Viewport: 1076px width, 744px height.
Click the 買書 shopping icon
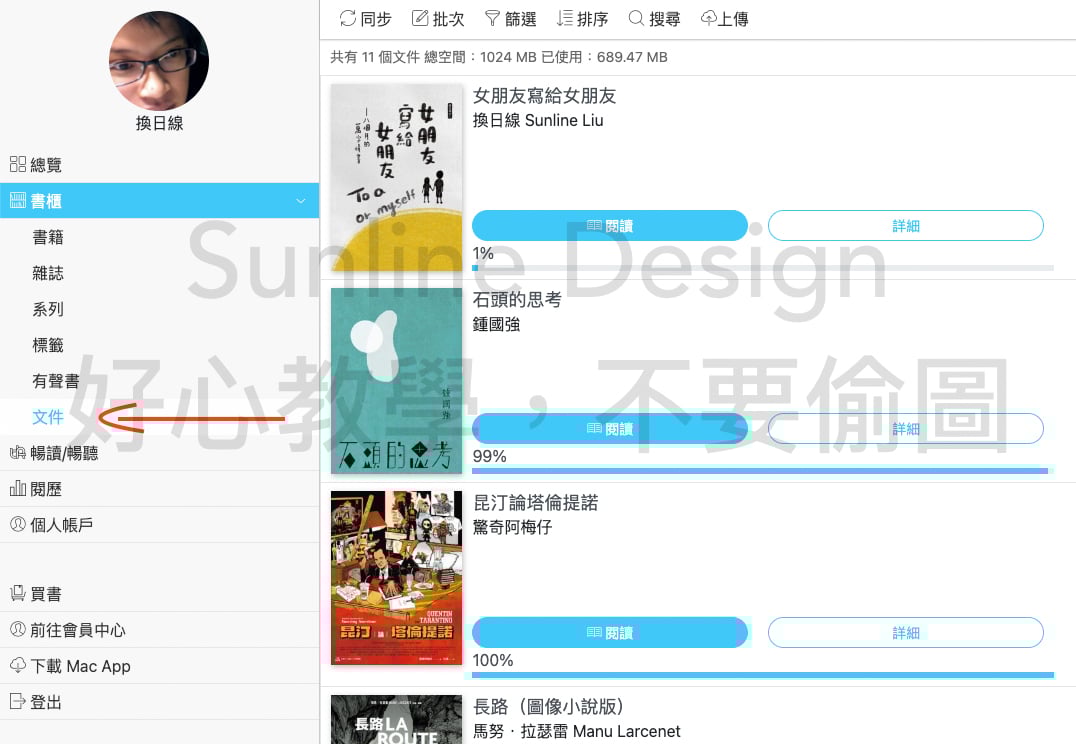[18, 594]
